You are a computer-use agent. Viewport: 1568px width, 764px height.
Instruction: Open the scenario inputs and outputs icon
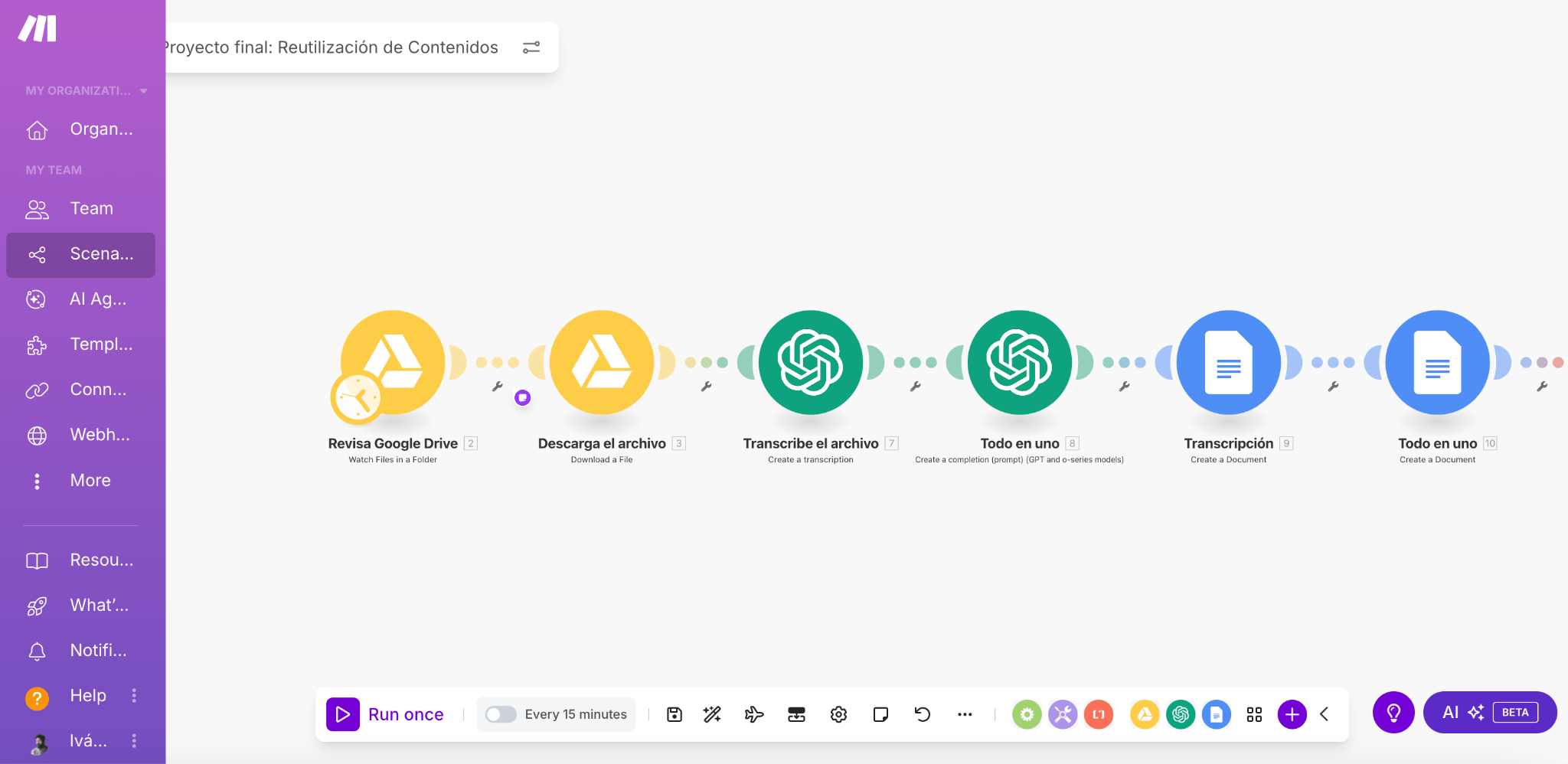click(x=796, y=714)
